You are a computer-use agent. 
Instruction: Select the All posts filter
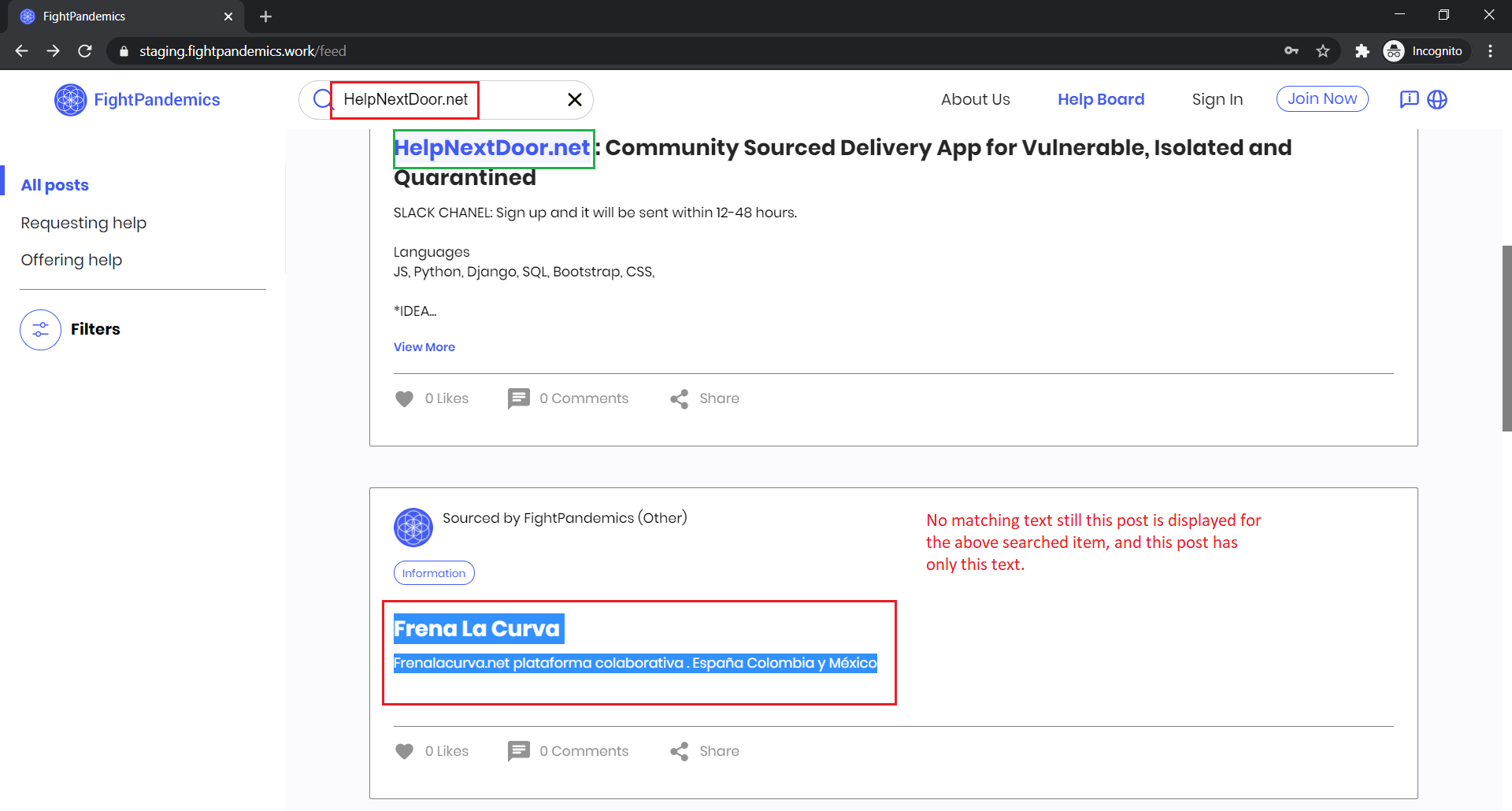click(x=54, y=185)
